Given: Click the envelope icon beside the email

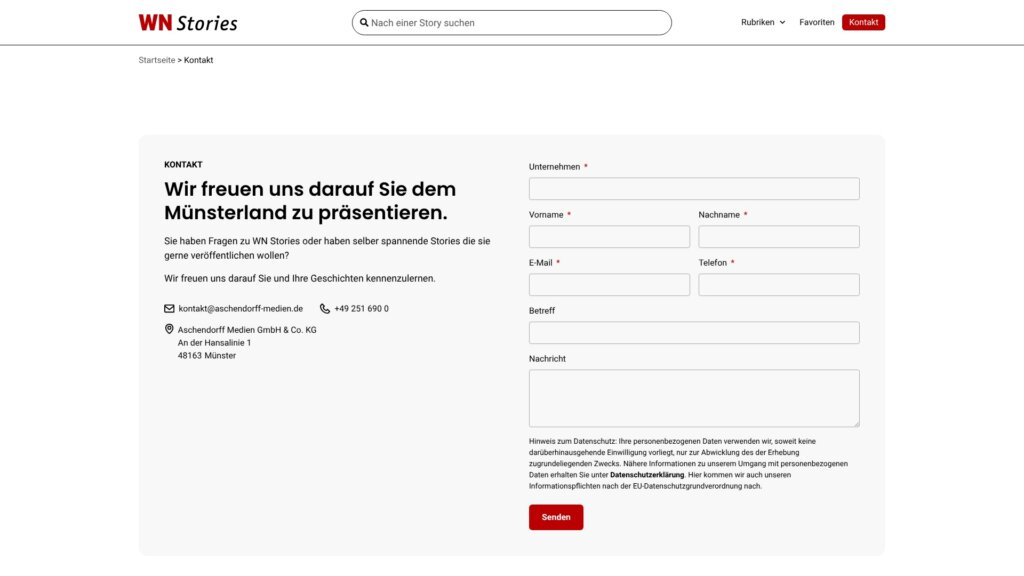Looking at the screenshot, I should point(168,308).
